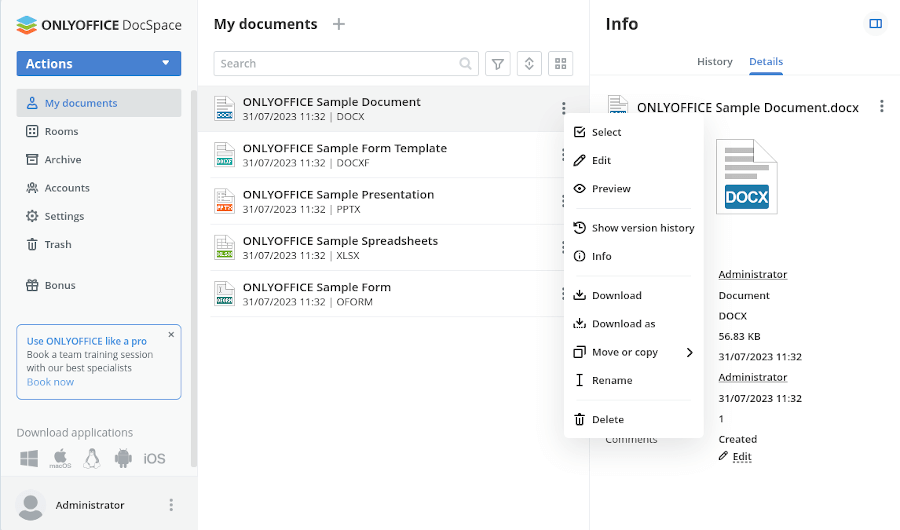Click the Android download app icon

click(x=123, y=458)
